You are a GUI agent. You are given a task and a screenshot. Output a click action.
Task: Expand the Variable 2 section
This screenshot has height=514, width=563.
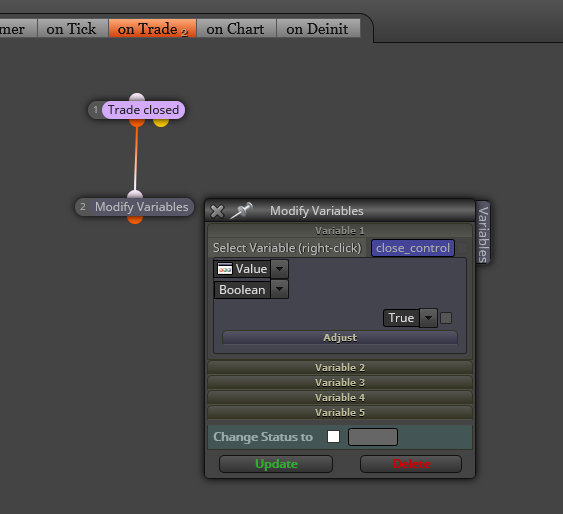(340, 368)
